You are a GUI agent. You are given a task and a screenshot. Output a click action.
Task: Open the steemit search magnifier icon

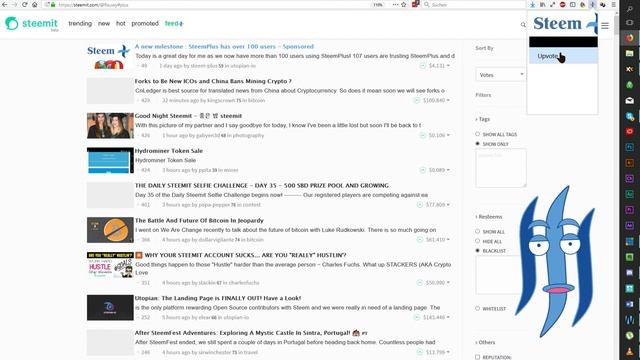[x=523, y=25]
